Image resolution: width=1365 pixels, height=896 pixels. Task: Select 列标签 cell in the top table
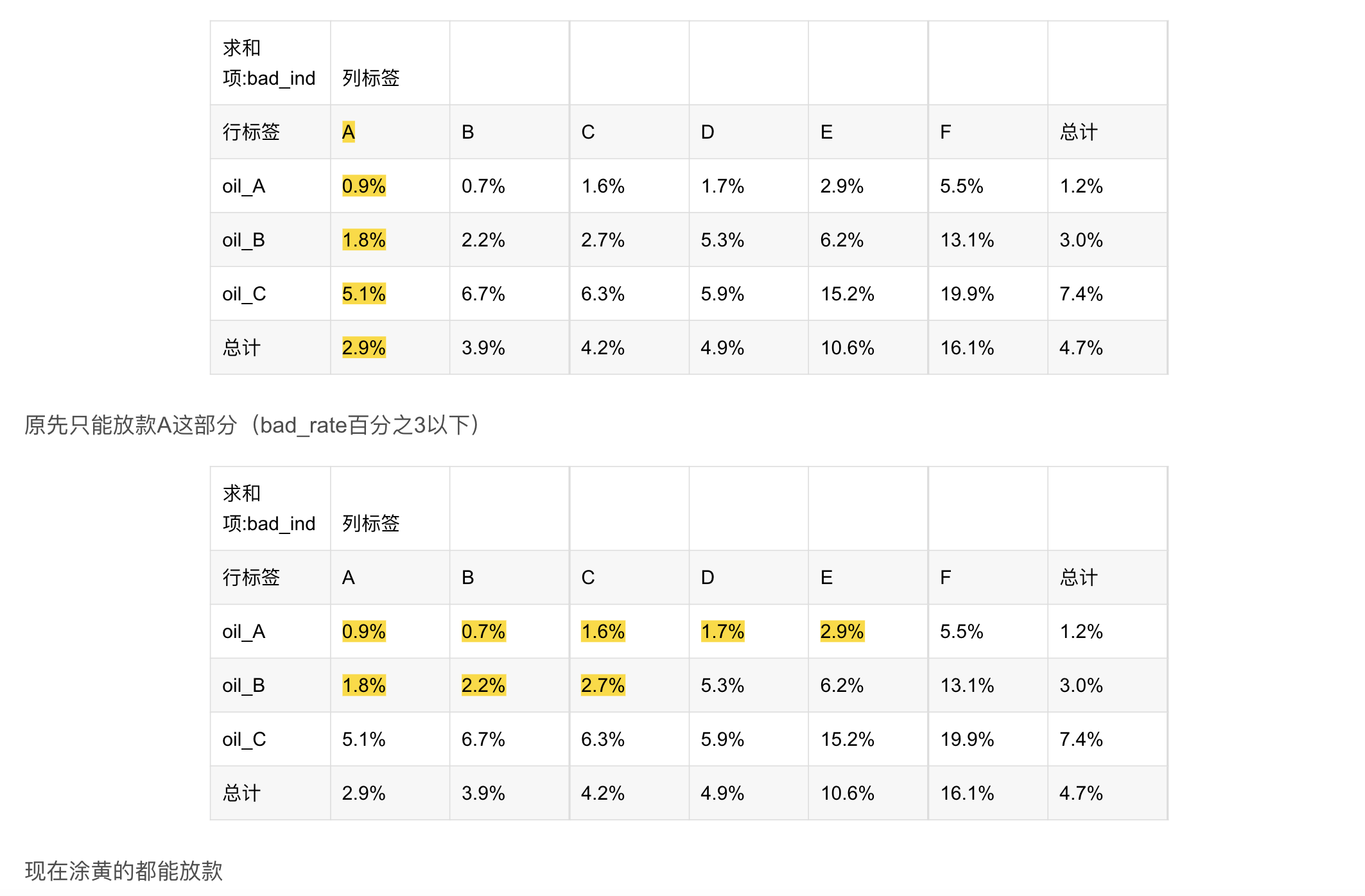[371, 78]
